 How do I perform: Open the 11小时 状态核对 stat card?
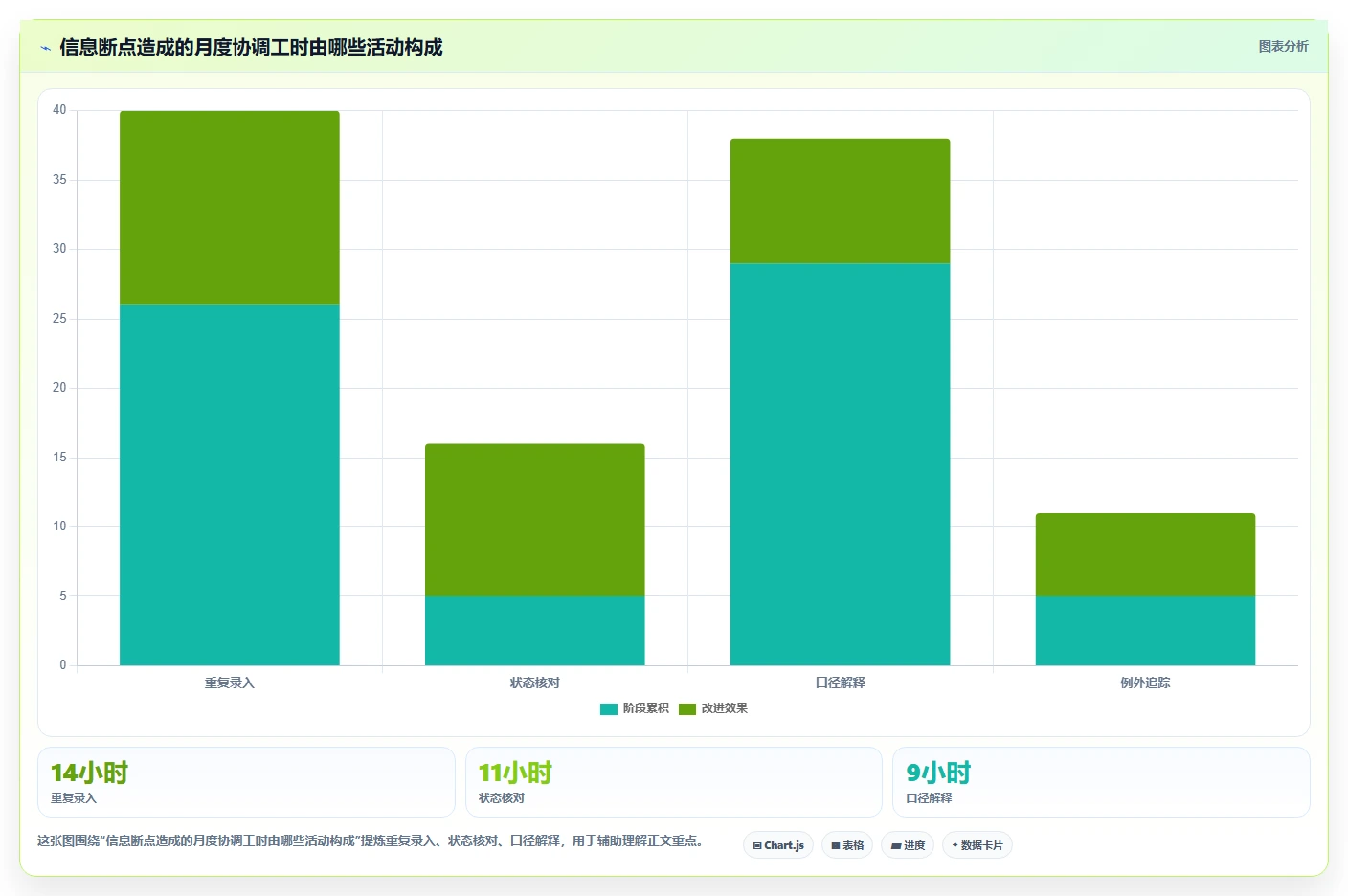point(674,782)
